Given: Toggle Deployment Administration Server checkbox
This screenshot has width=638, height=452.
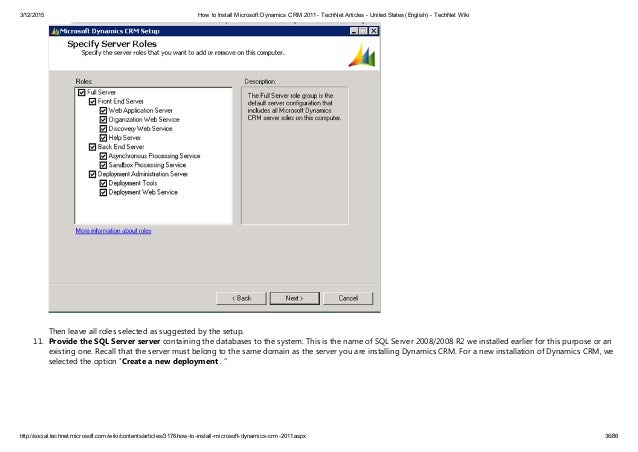Looking at the screenshot, I should pyautogui.click(x=92, y=174).
